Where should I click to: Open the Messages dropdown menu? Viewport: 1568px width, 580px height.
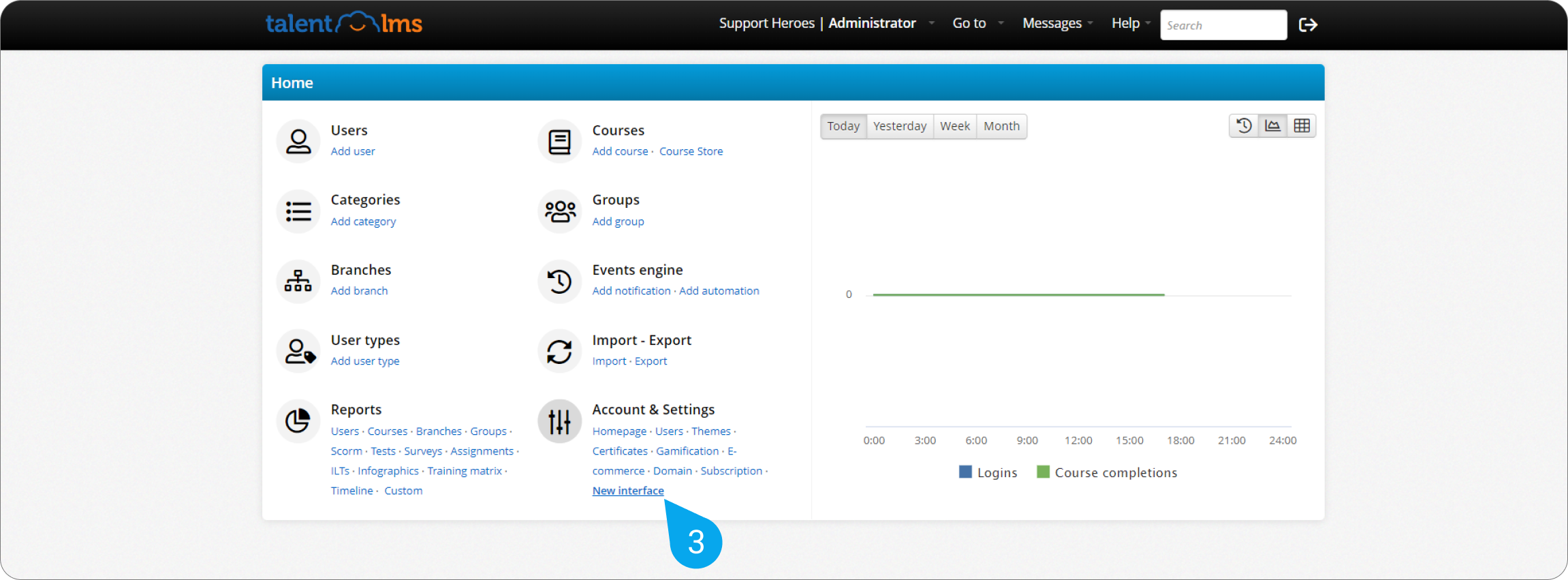(1057, 23)
